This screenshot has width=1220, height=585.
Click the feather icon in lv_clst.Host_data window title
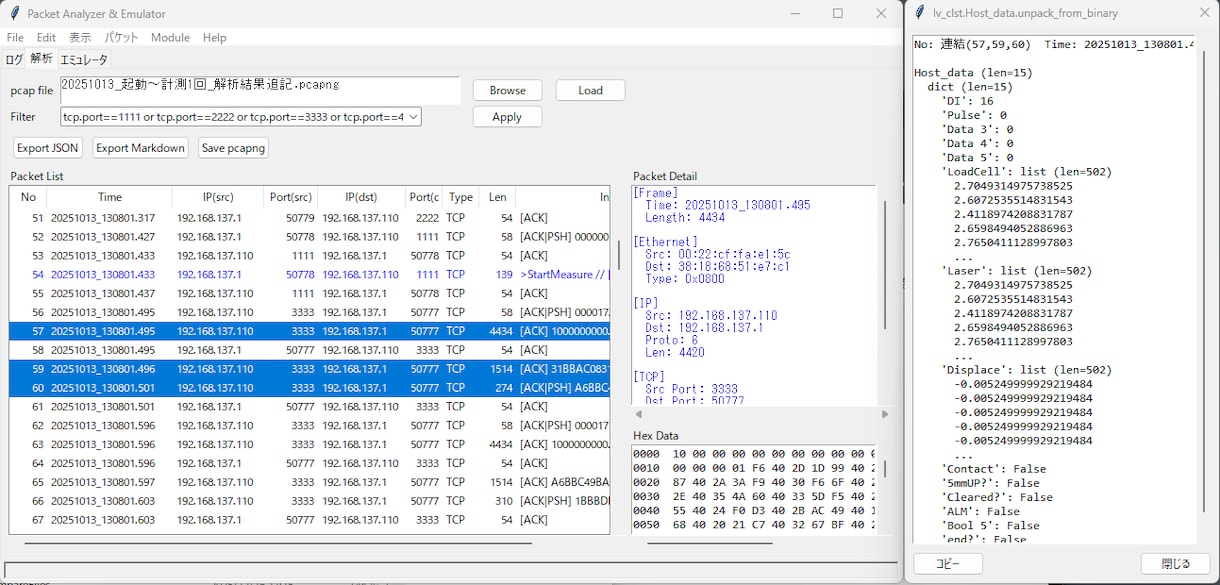pos(920,13)
